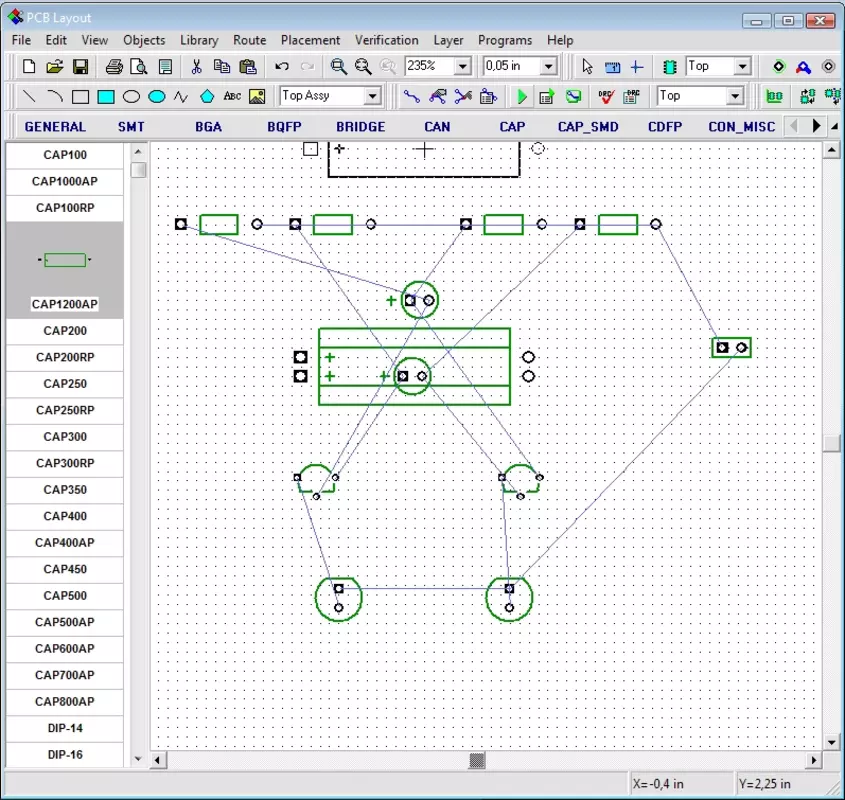This screenshot has height=800, width=845.
Task: Paste from clipboard icon
Action: click(x=247, y=66)
